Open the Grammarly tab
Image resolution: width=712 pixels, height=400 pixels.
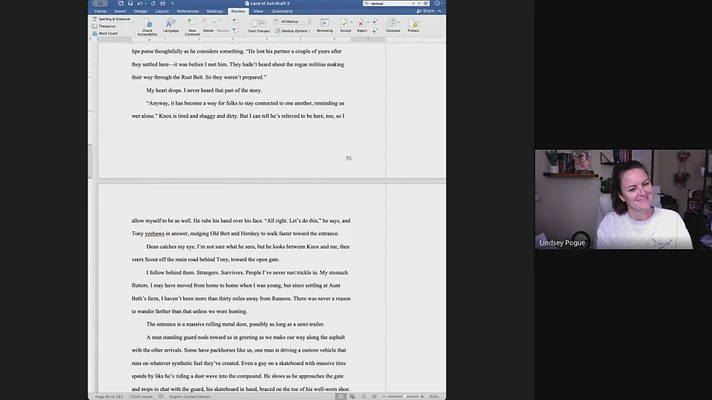282,11
